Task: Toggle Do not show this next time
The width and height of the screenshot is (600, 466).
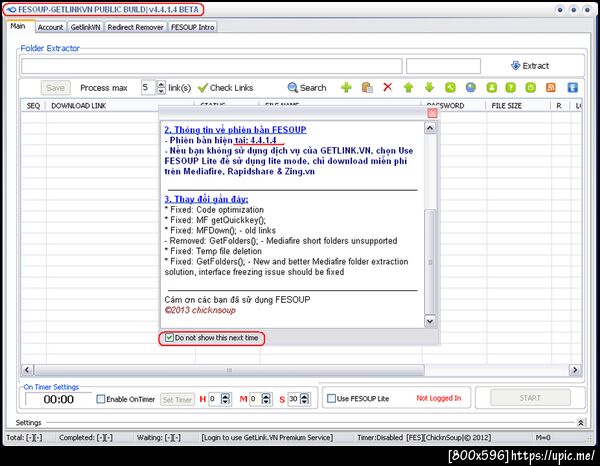Action: point(169,338)
